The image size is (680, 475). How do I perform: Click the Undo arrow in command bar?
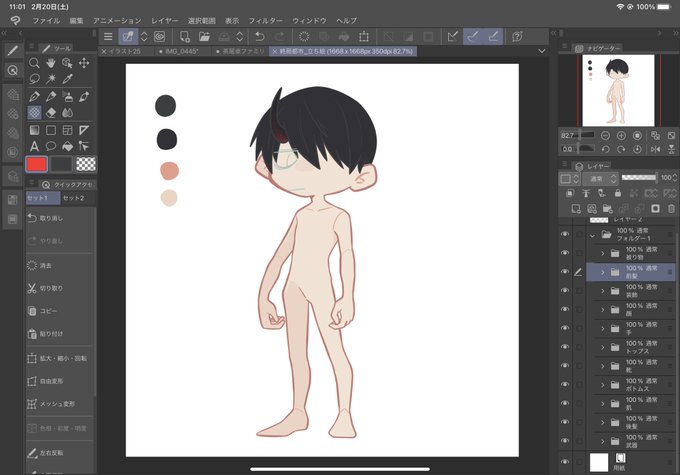260,37
